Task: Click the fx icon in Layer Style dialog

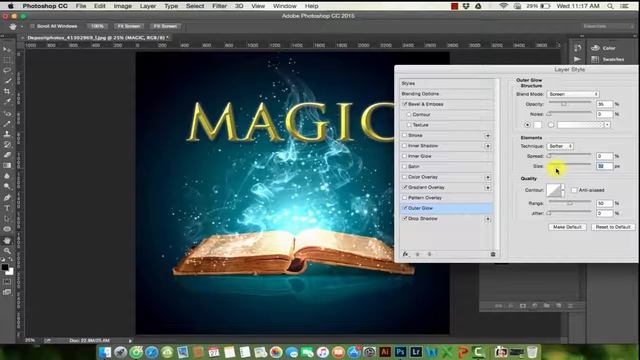Action: [405, 254]
